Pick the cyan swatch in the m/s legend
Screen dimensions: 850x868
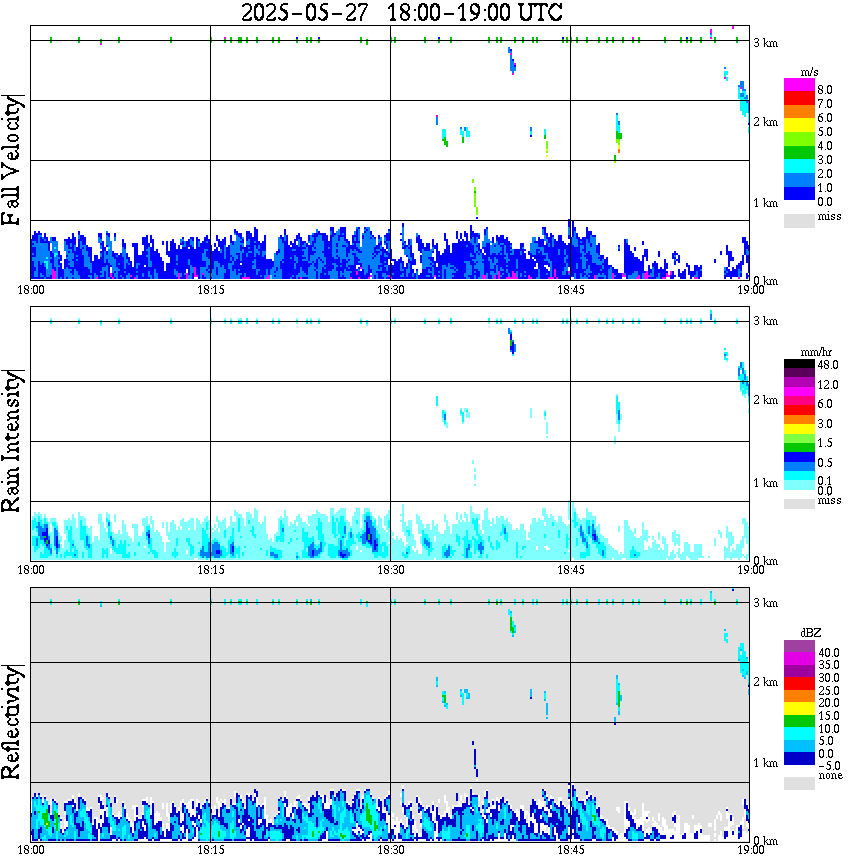click(799, 167)
